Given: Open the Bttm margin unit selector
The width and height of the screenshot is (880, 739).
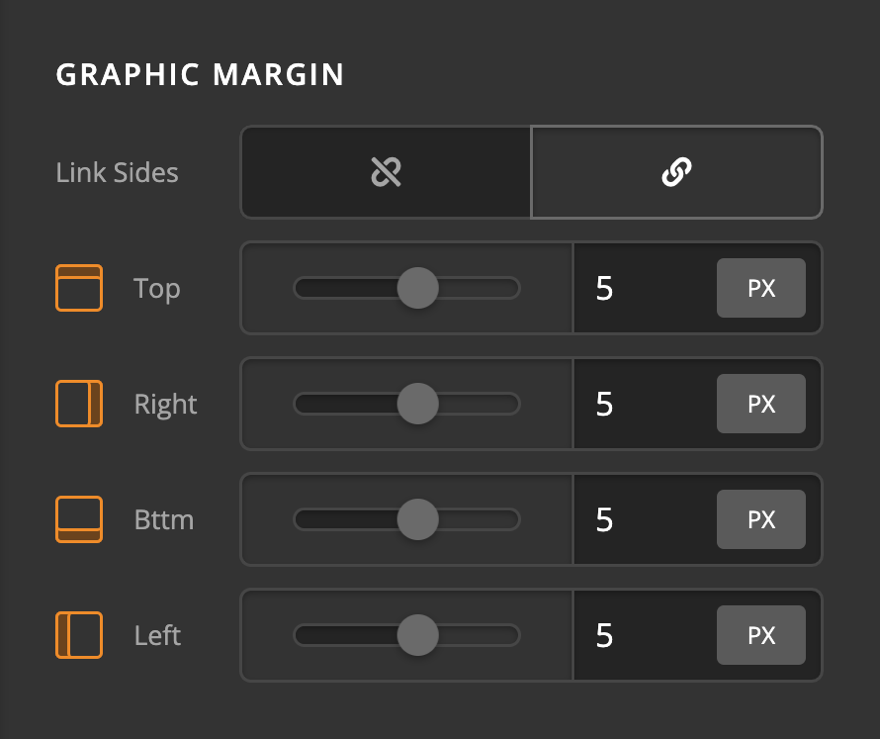Looking at the screenshot, I should tap(761, 520).
